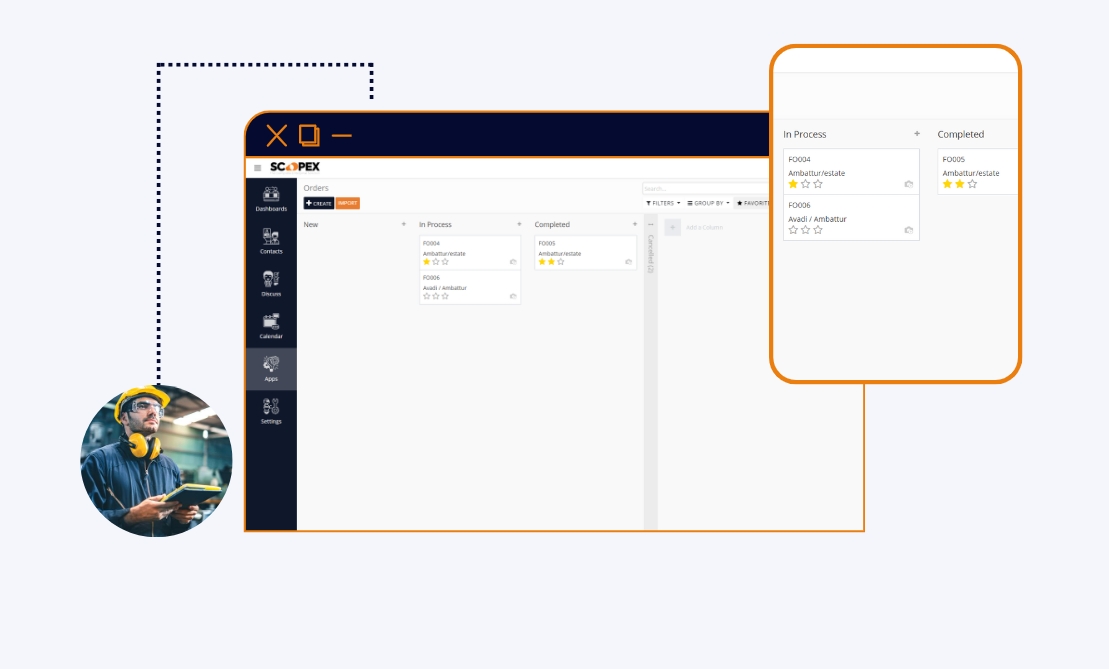The height and width of the screenshot is (669, 1109).
Task: Open Contacts in the sidebar
Action: [271, 241]
